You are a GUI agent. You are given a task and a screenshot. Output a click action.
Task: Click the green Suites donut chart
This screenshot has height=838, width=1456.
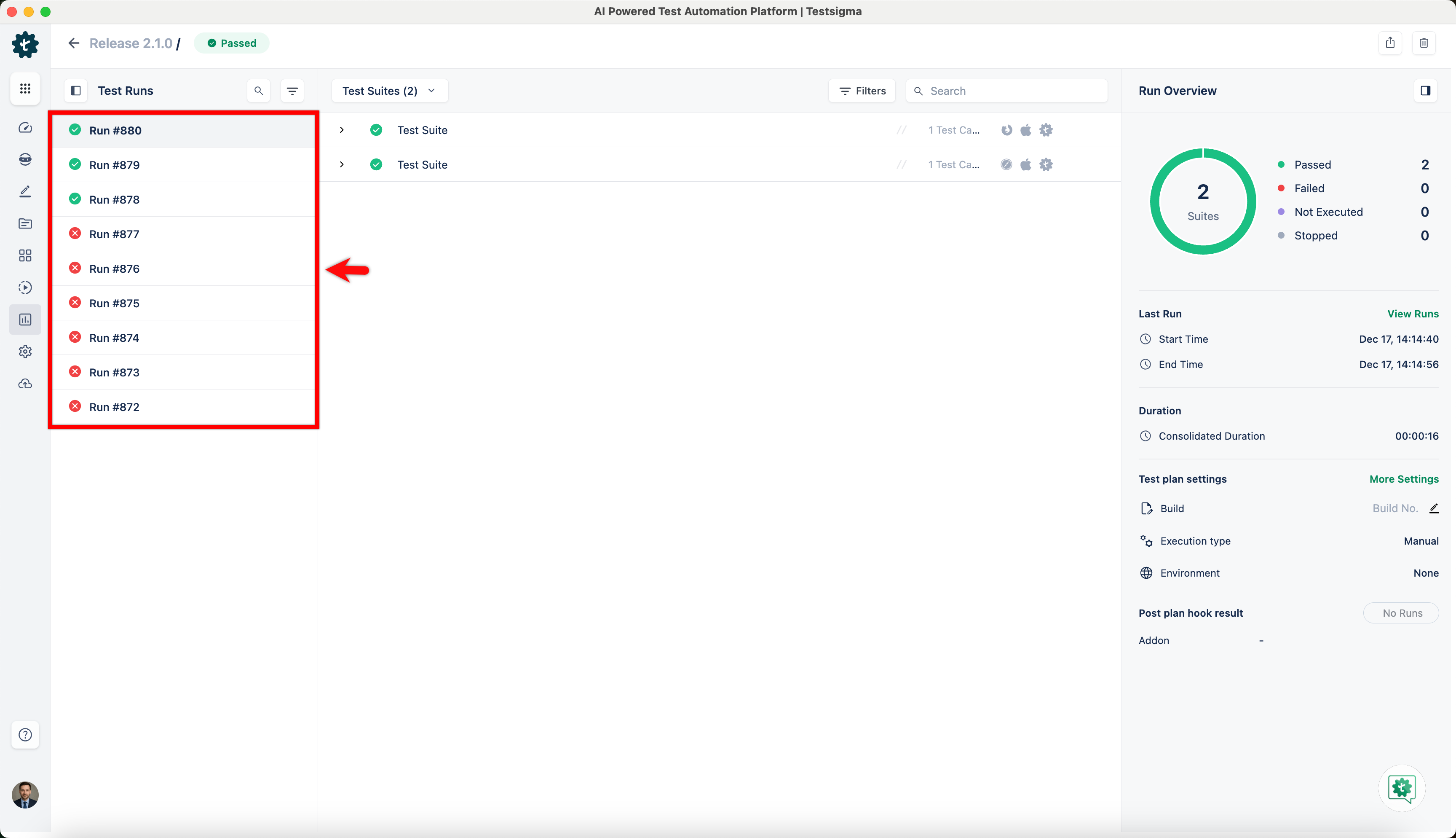(x=1202, y=201)
